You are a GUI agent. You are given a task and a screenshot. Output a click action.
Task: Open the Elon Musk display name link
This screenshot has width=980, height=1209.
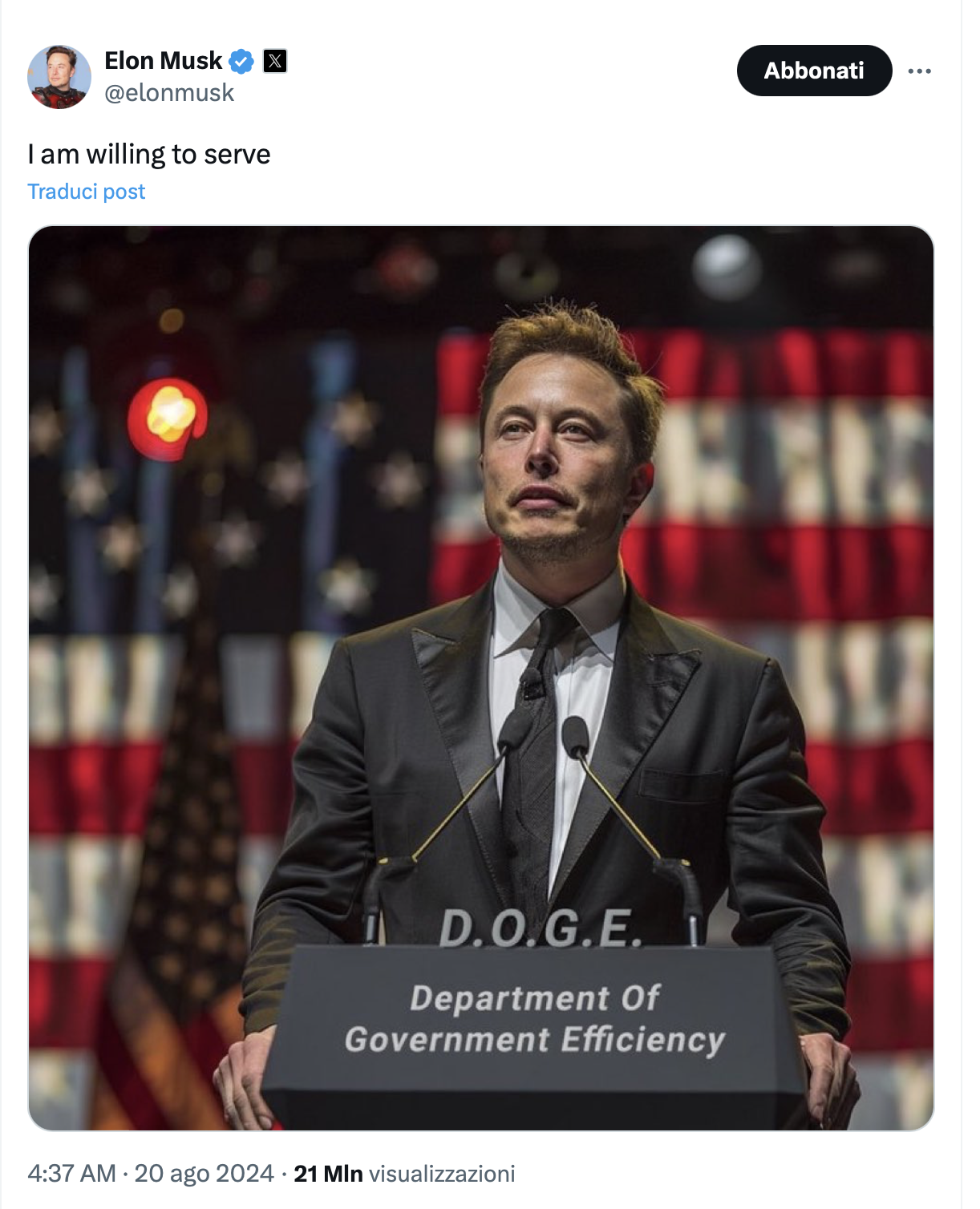pyautogui.click(x=164, y=61)
